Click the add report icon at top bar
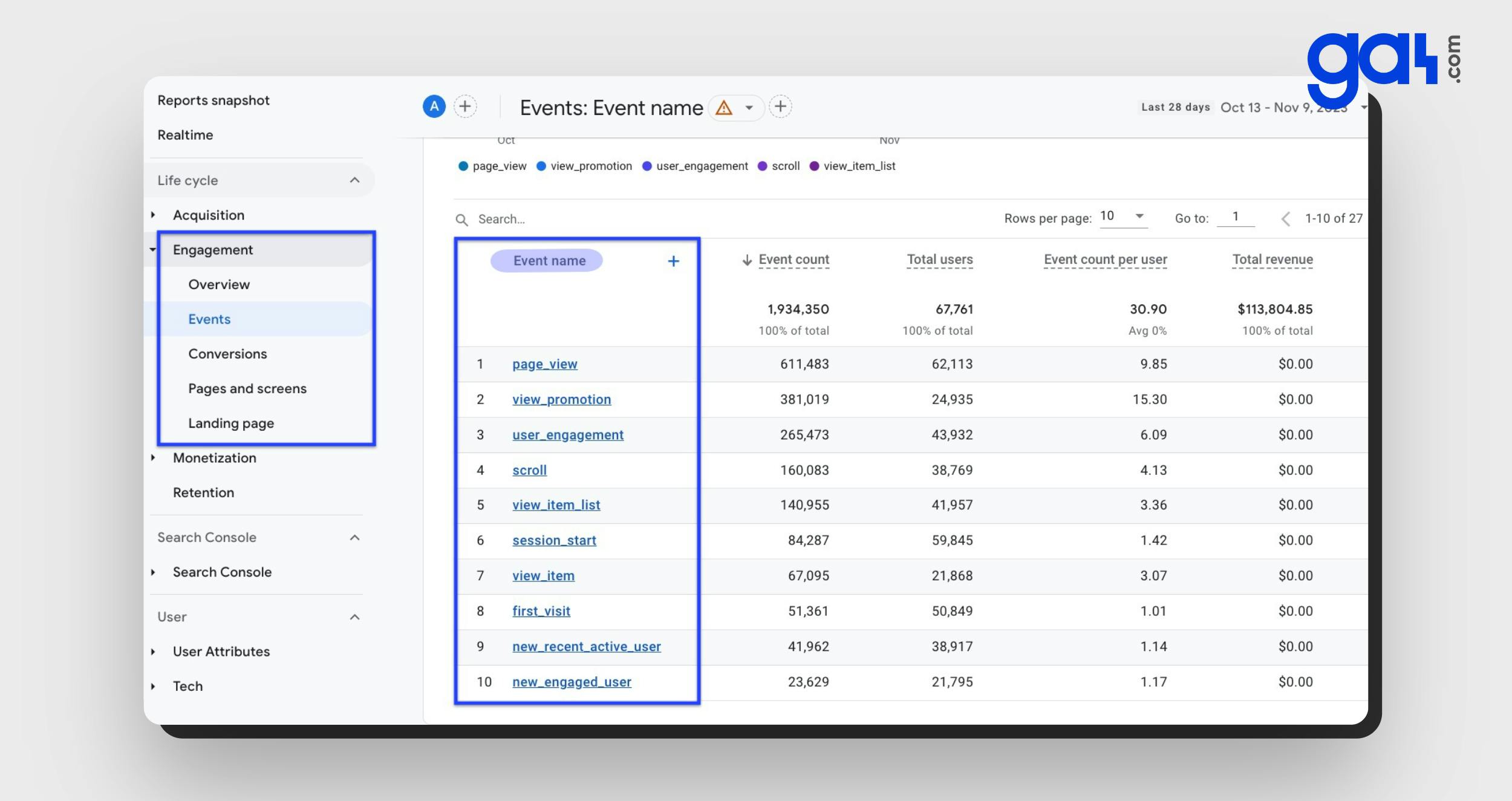The width and height of the screenshot is (1512, 801). coord(782,107)
